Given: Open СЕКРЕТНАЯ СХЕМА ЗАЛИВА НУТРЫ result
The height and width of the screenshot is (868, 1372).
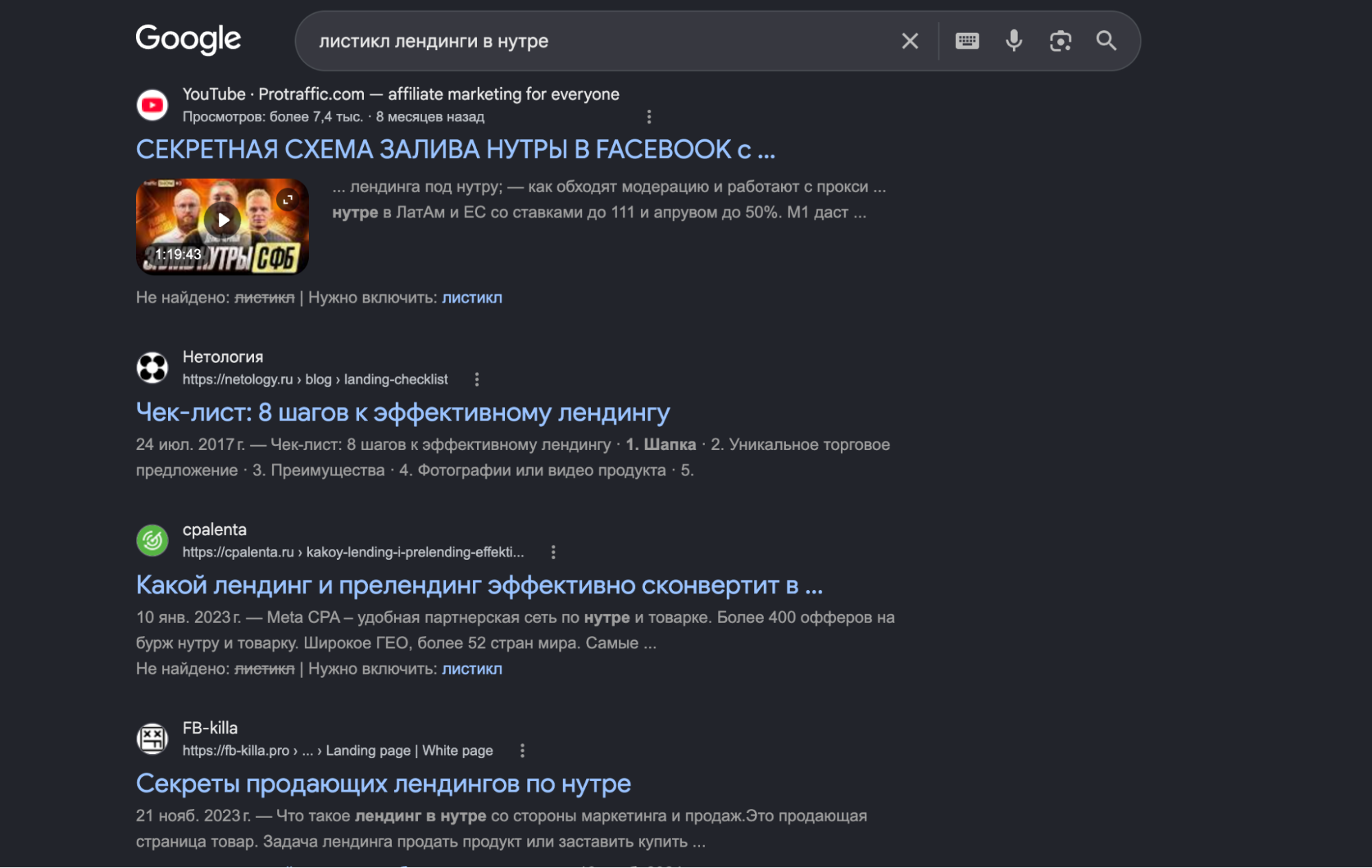Looking at the screenshot, I should coord(456,150).
